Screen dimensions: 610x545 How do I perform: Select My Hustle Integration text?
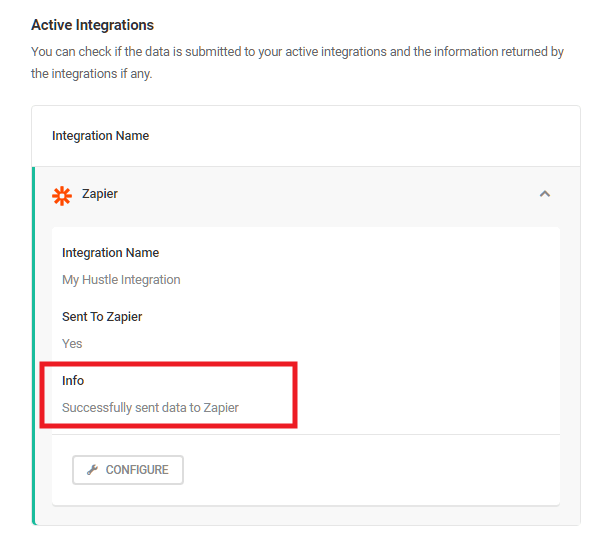pos(121,280)
